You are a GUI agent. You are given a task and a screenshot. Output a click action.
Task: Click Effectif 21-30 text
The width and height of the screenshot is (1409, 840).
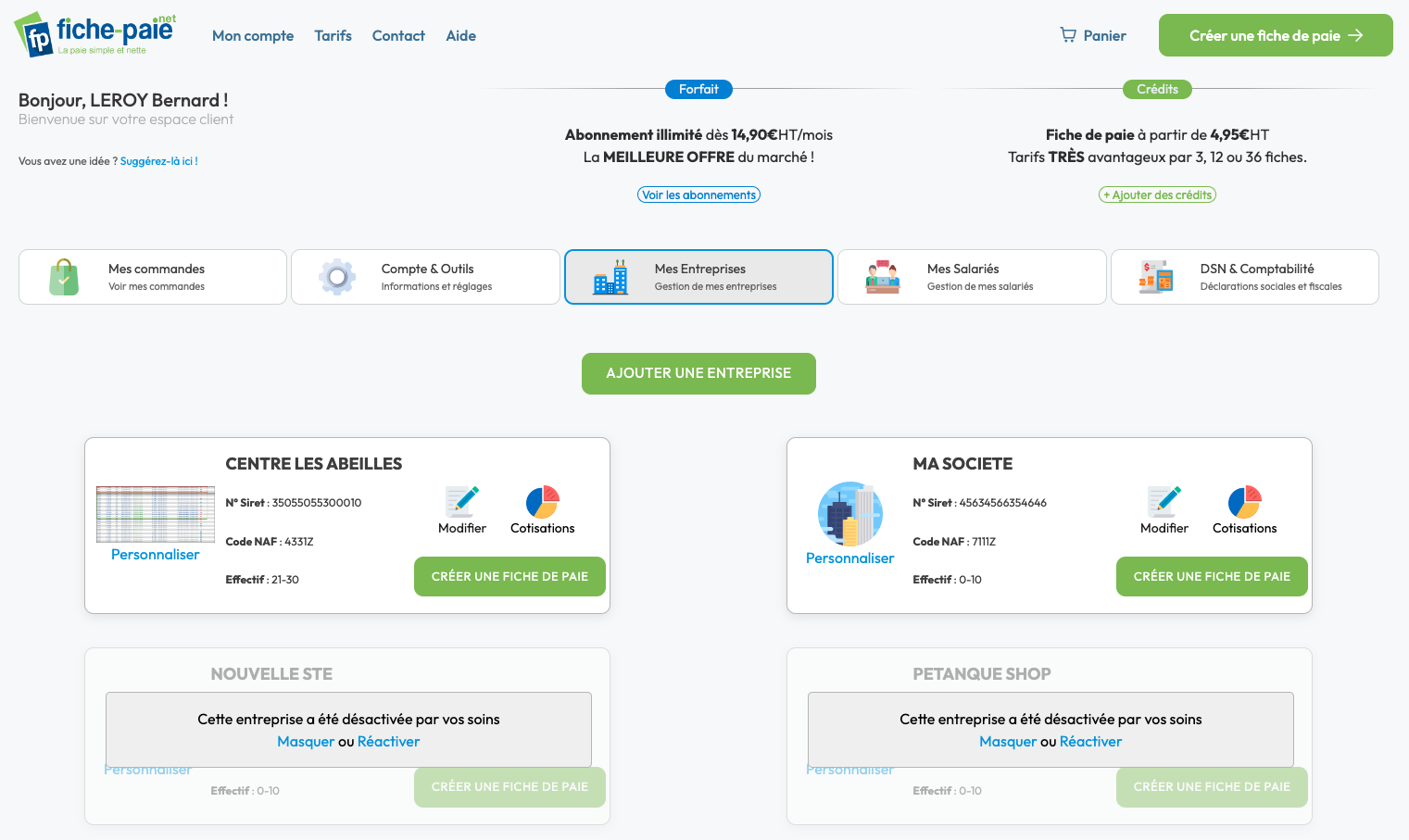[x=262, y=580]
